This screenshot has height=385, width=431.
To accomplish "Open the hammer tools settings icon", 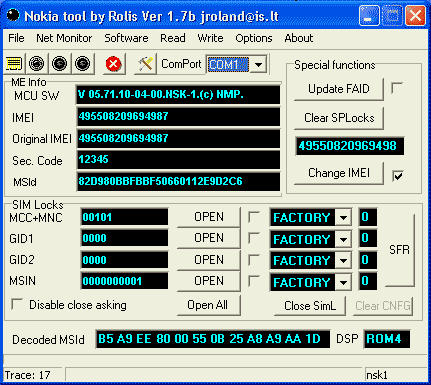I will (x=145, y=64).
